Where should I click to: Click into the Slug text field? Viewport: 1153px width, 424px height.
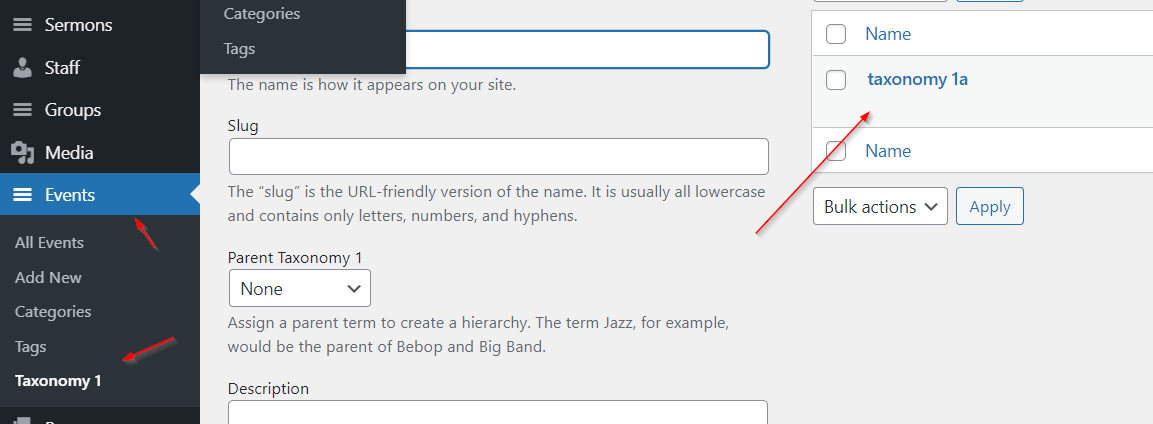pos(498,157)
